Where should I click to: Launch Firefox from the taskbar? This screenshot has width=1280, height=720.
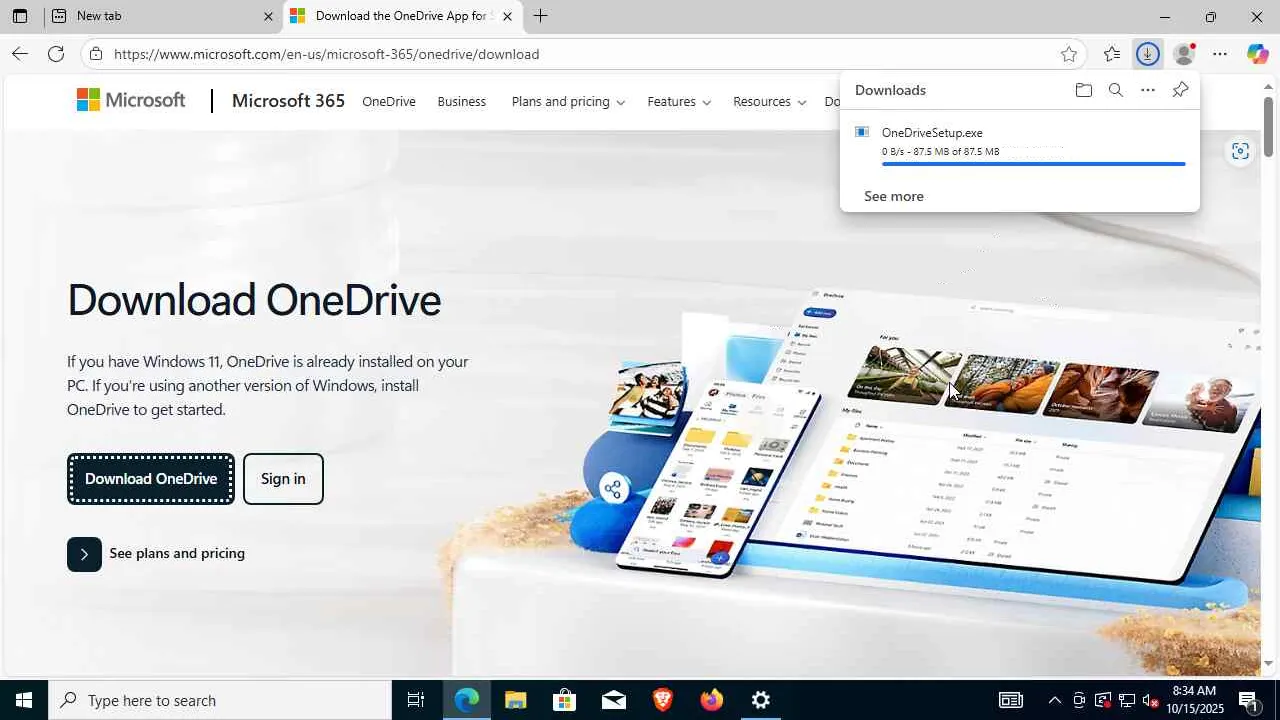pos(711,700)
